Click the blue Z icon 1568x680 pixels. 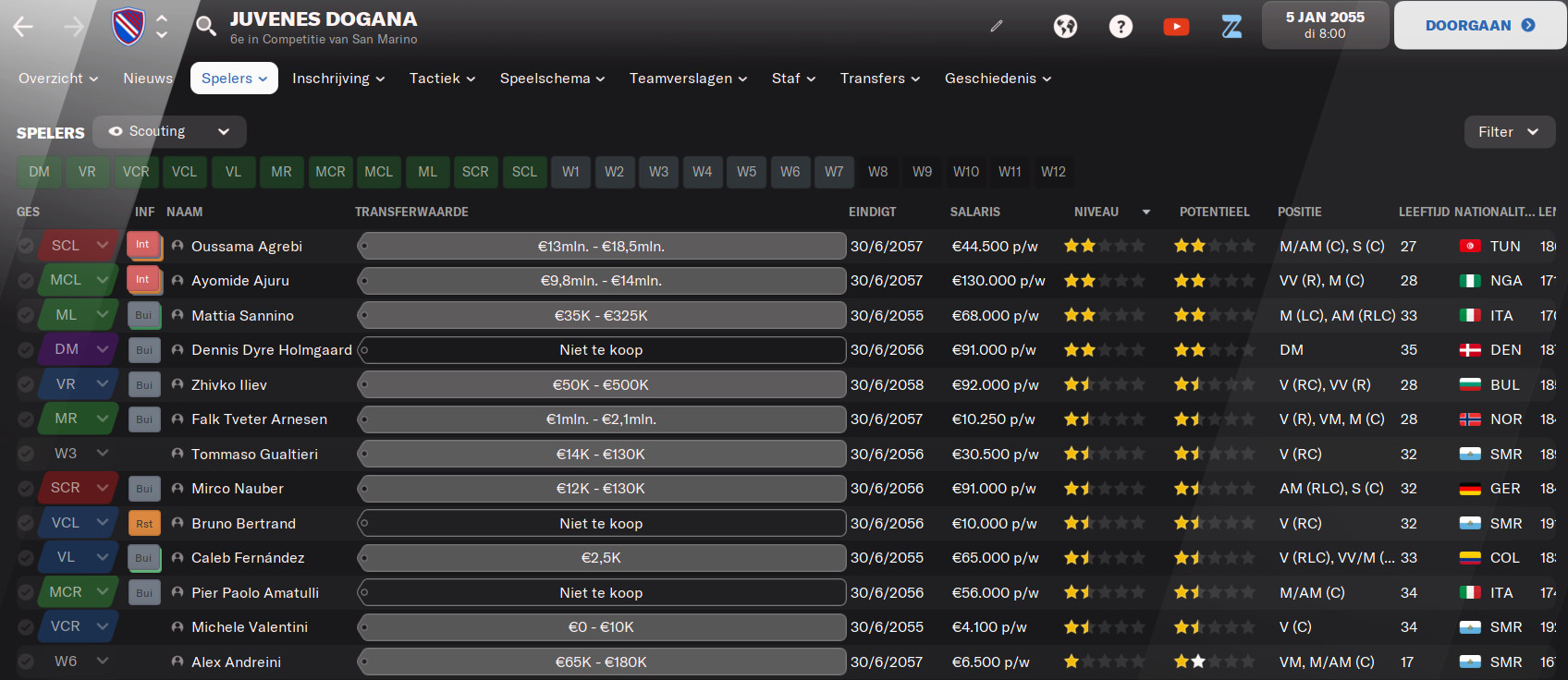coord(1231,26)
